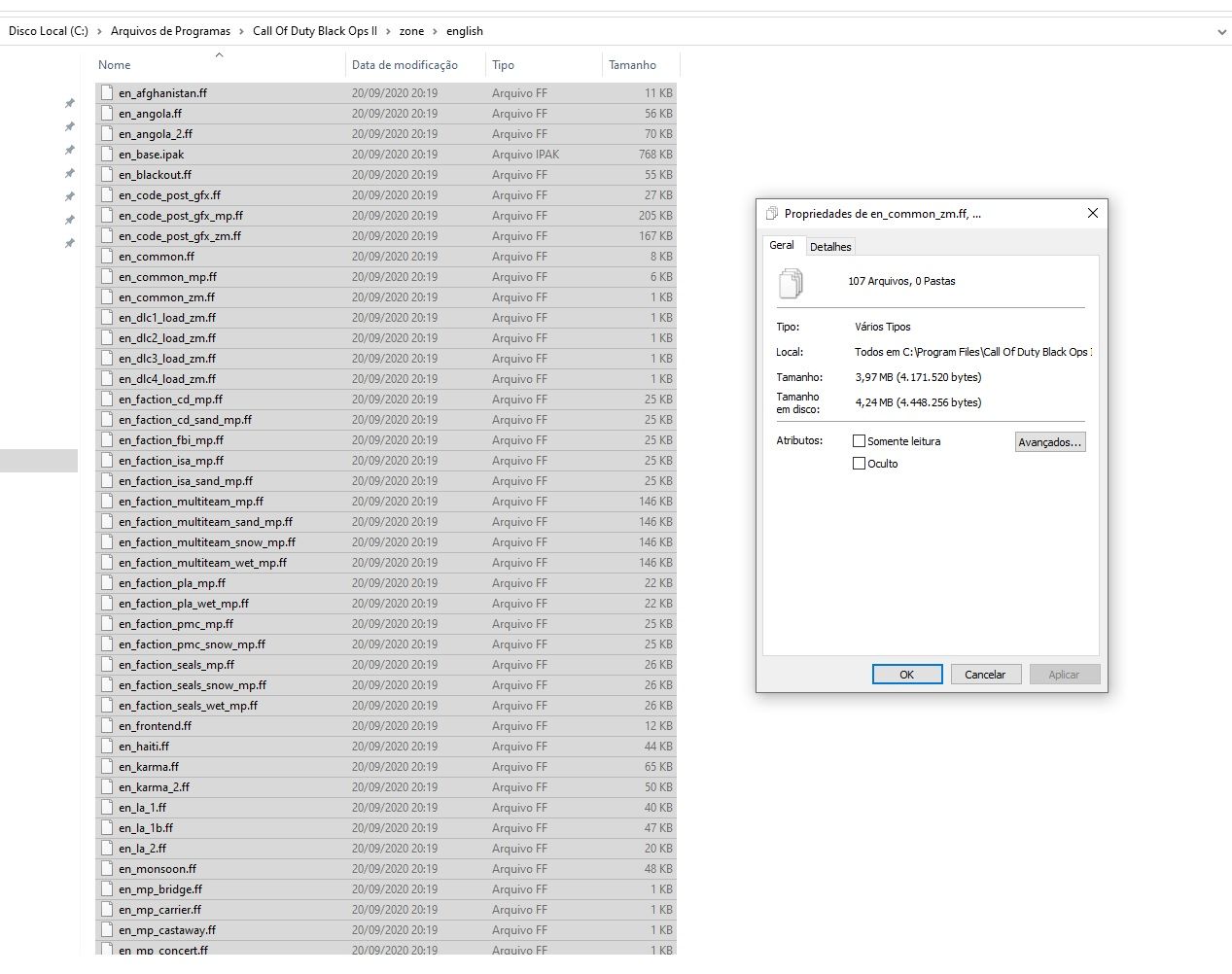The height and width of the screenshot is (974, 1232).
Task: Sort by the Tamanho column header
Action: [x=641, y=65]
